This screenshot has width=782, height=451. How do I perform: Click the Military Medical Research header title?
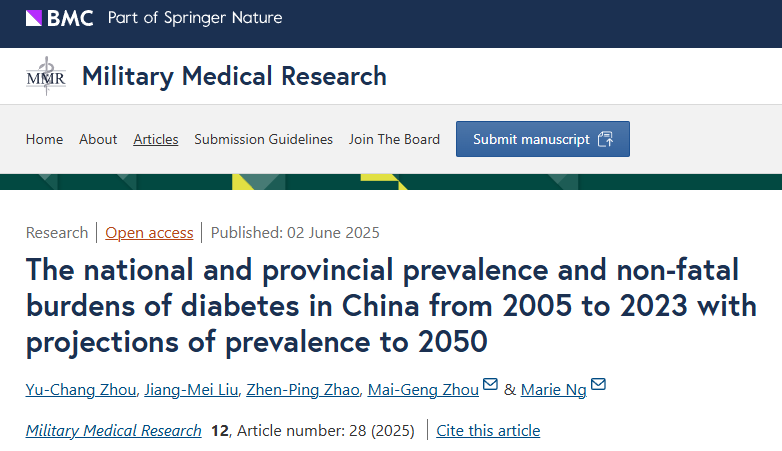233,76
